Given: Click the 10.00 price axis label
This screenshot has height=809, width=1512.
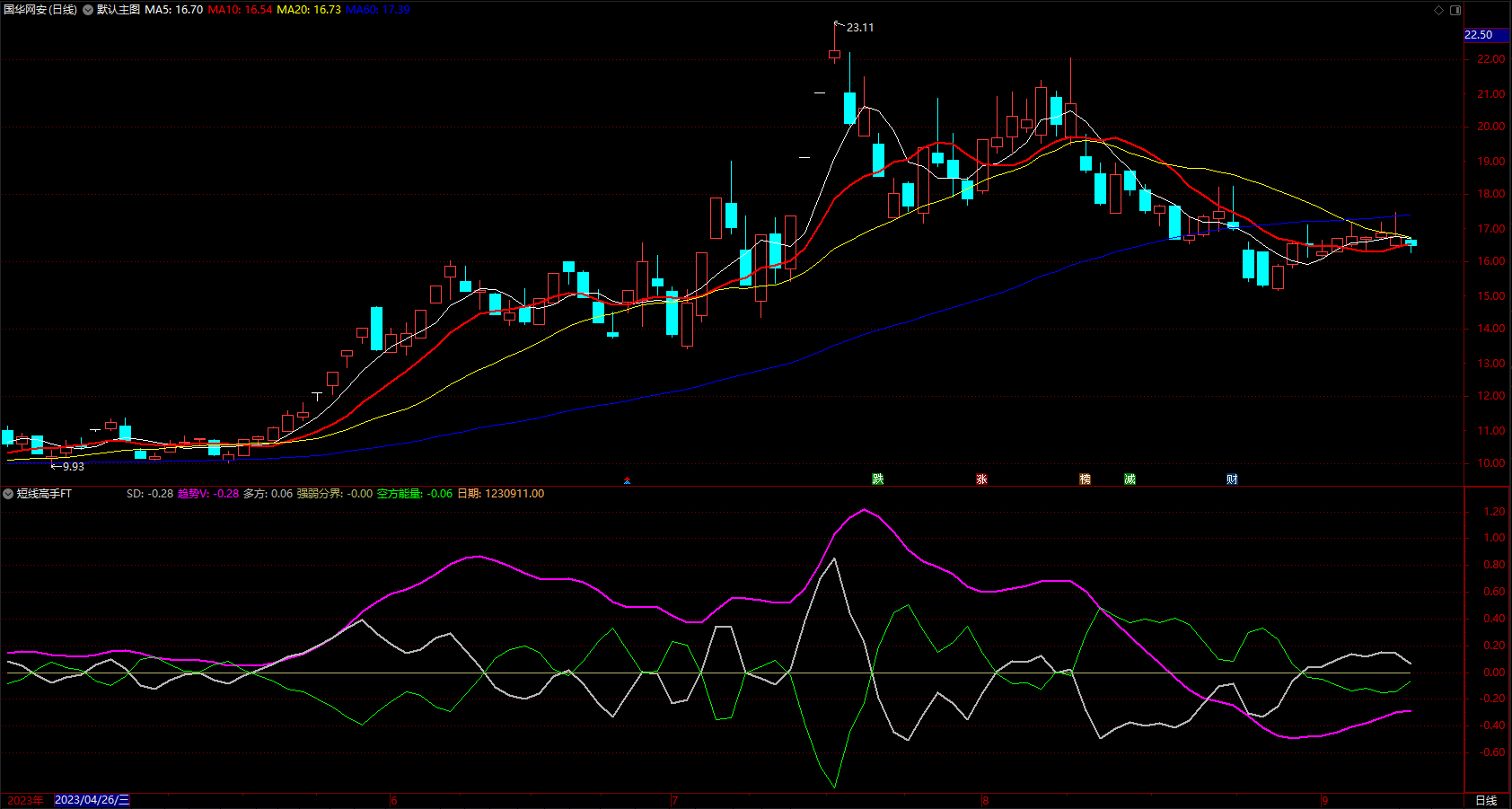Looking at the screenshot, I should (1491, 463).
